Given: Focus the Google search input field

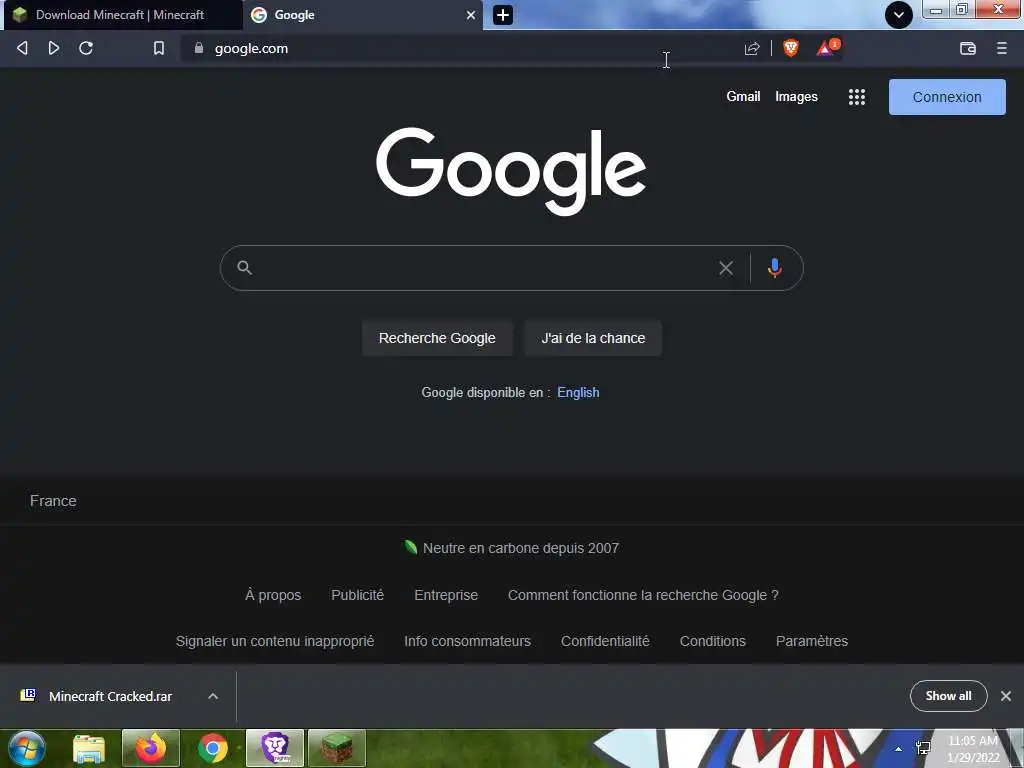Looking at the screenshot, I should pyautogui.click(x=483, y=268).
